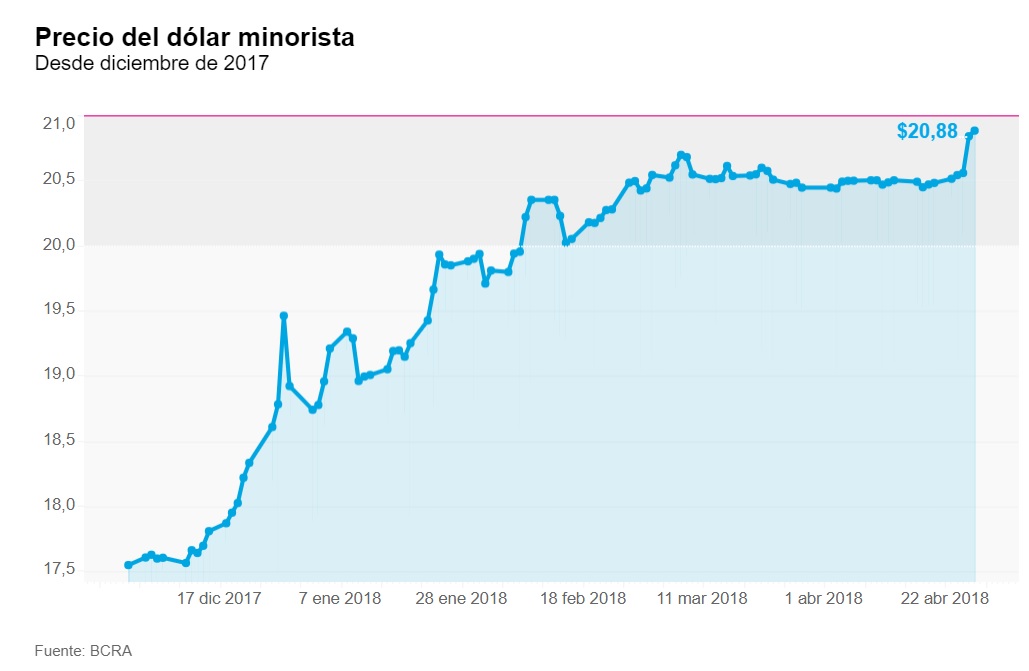Click the "28 ene 2018" date label
The width and height of the screenshot is (1029, 671).
[459, 599]
